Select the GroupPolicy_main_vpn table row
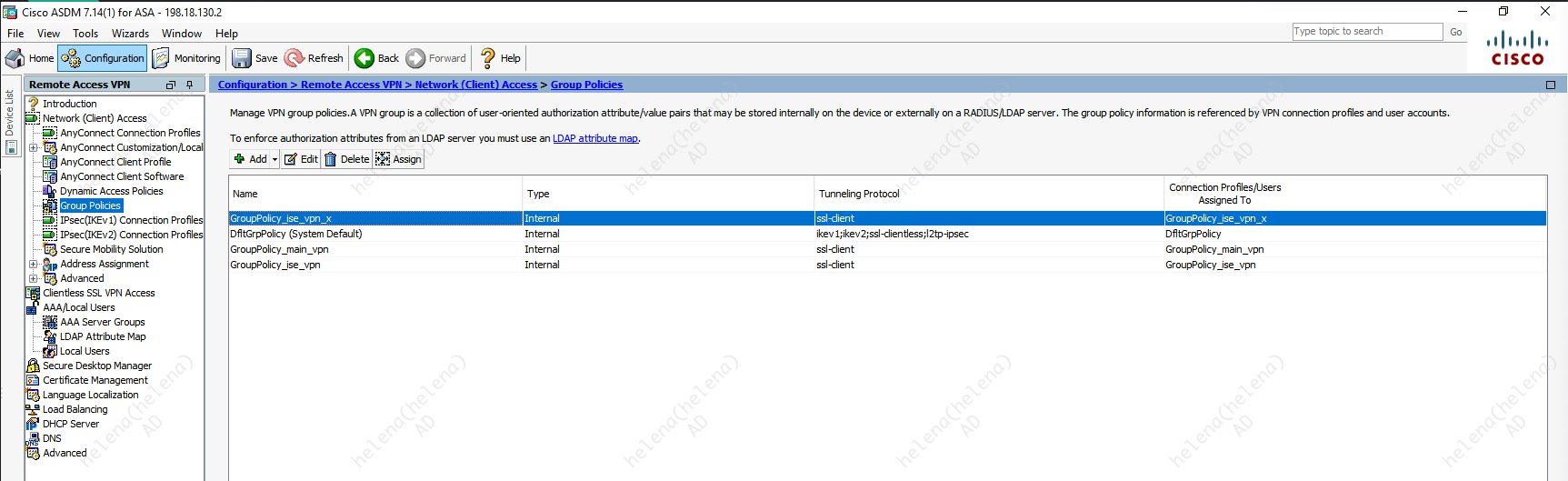Viewport: 1568px width, 481px height. pos(280,249)
